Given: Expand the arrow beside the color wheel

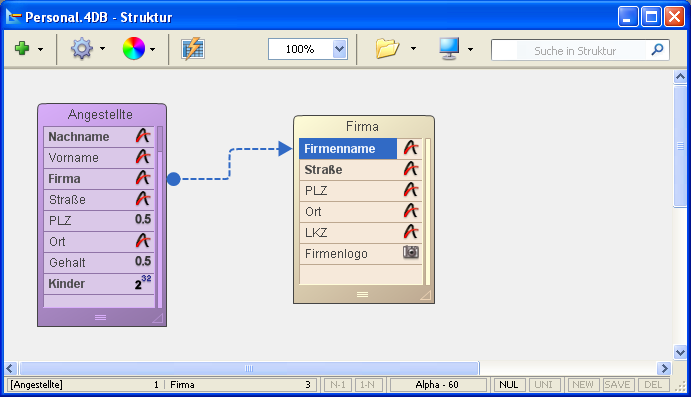Looking at the screenshot, I should (x=152, y=49).
